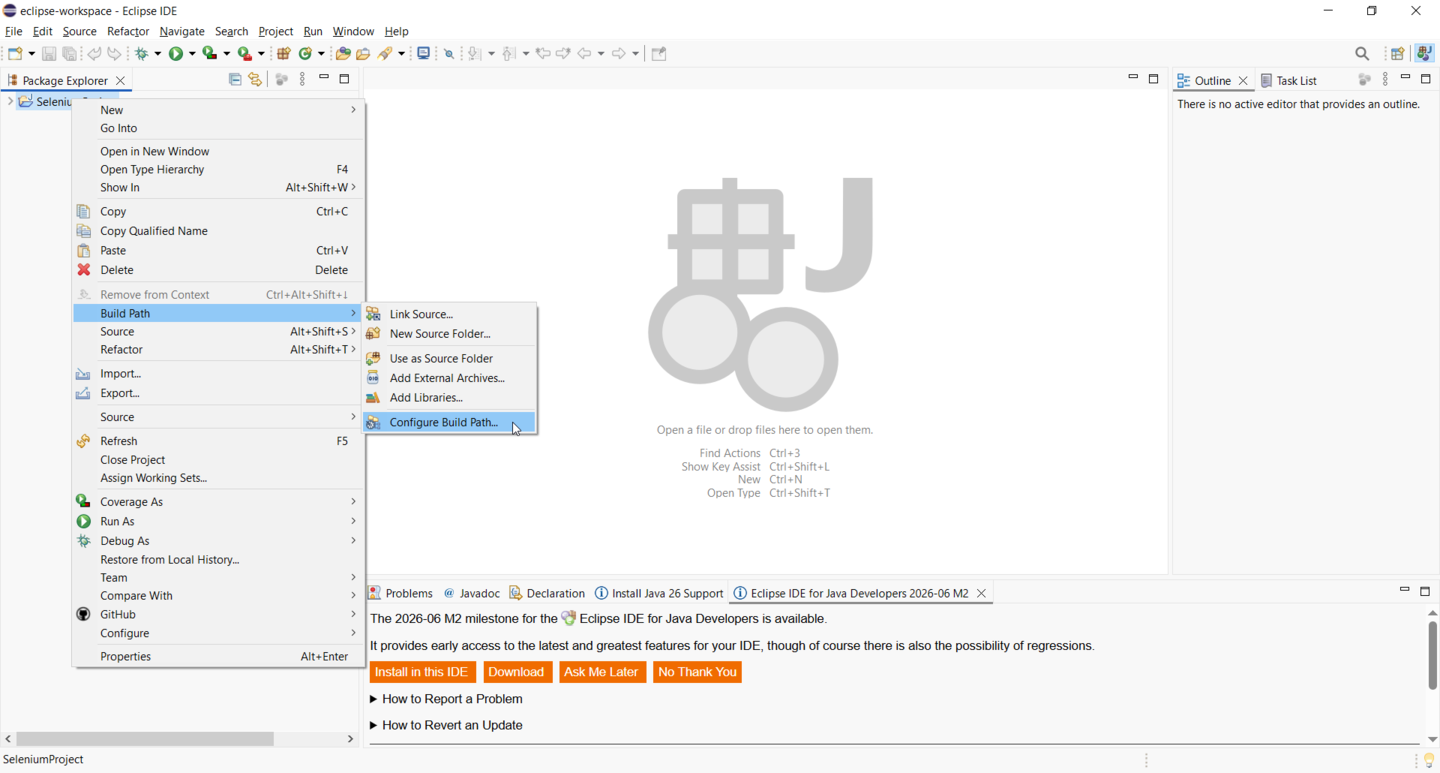Viewport: 1440px width, 773px height.
Task: Click the green Run toolbar button
Action: pos(176,54)
